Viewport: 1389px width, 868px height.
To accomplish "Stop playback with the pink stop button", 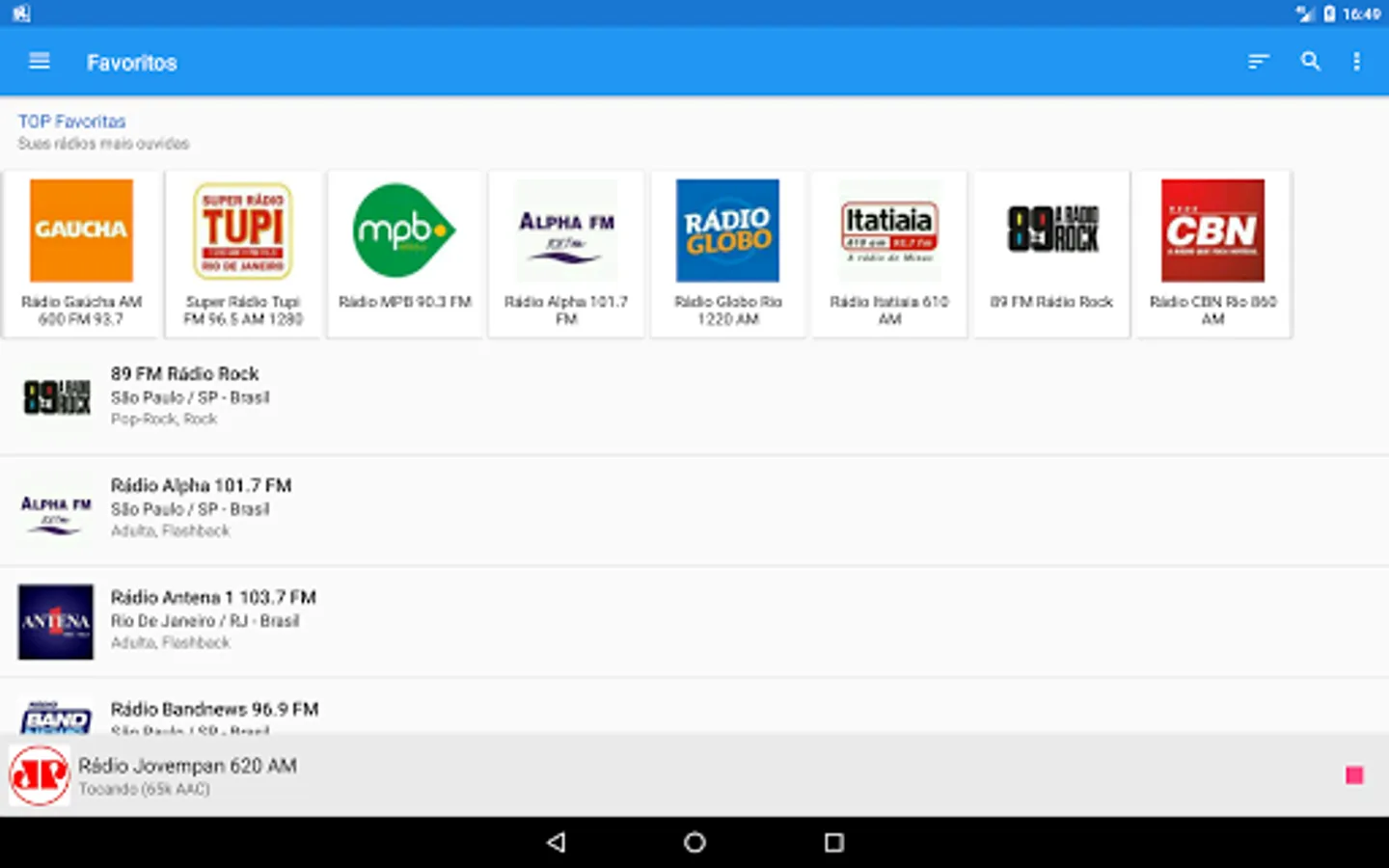I will [1354, 775].
